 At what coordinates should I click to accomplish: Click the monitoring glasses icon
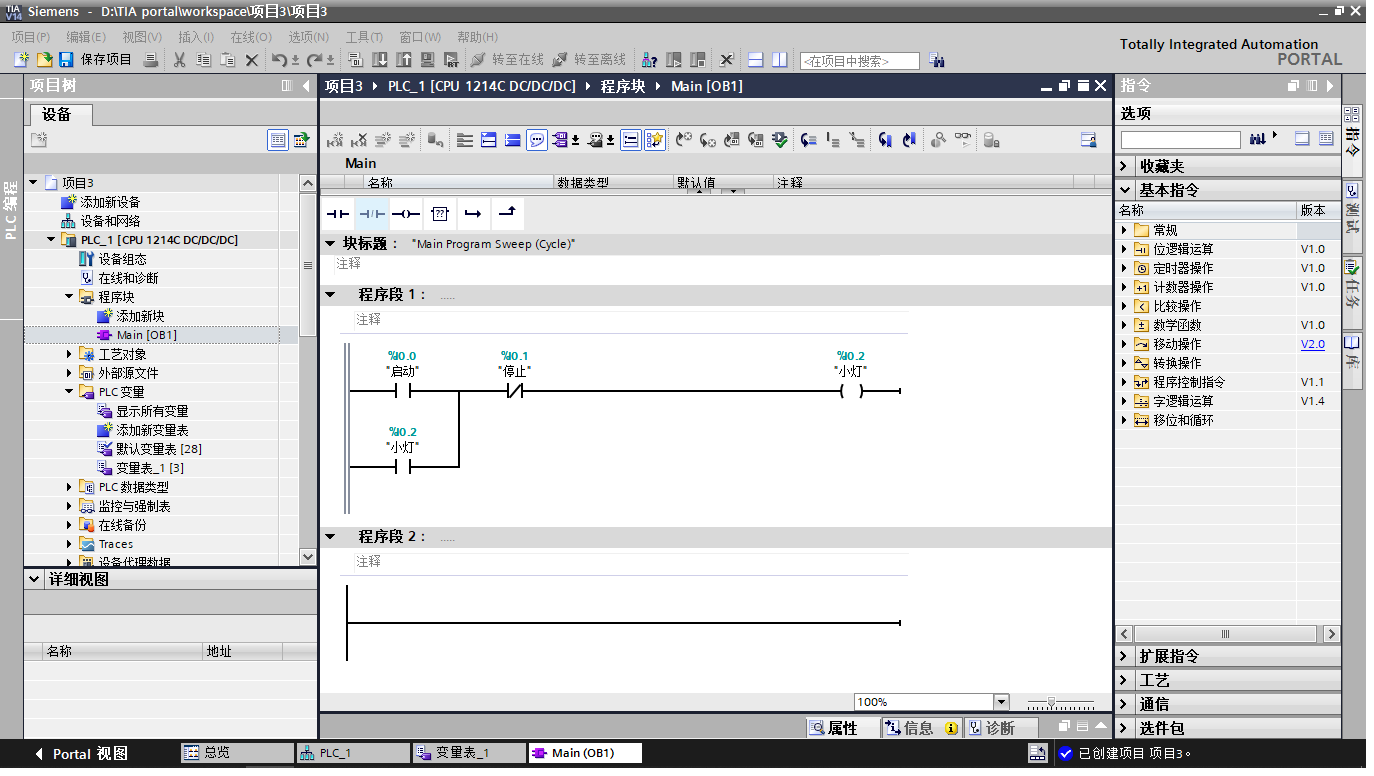[962, 140]
